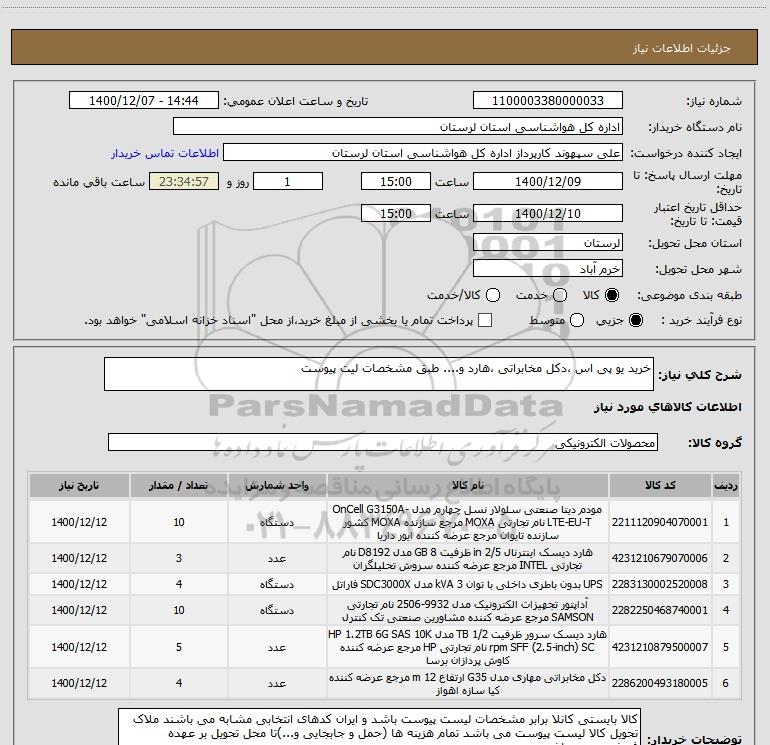Click the delivery city field خرم آباد

pos(548,269)
